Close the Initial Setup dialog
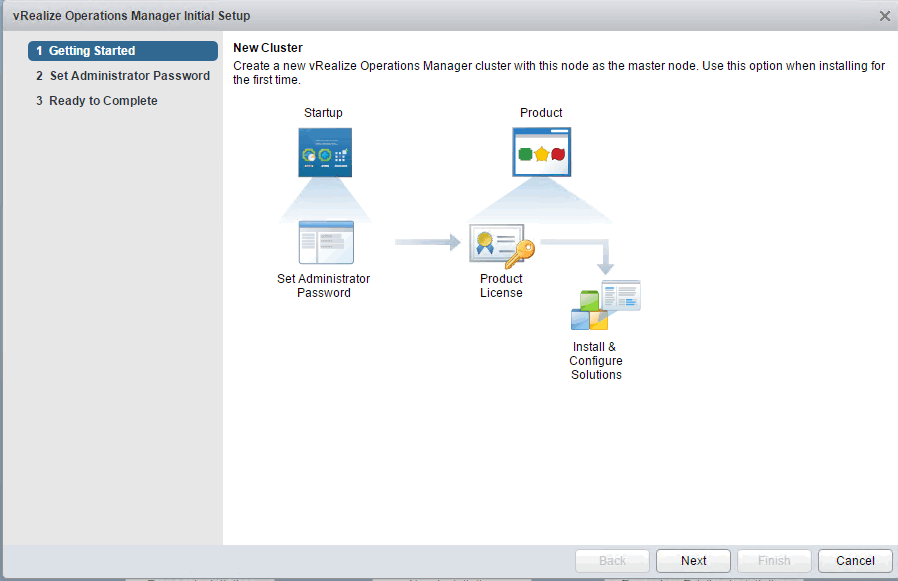 click(x=884, y=16)
